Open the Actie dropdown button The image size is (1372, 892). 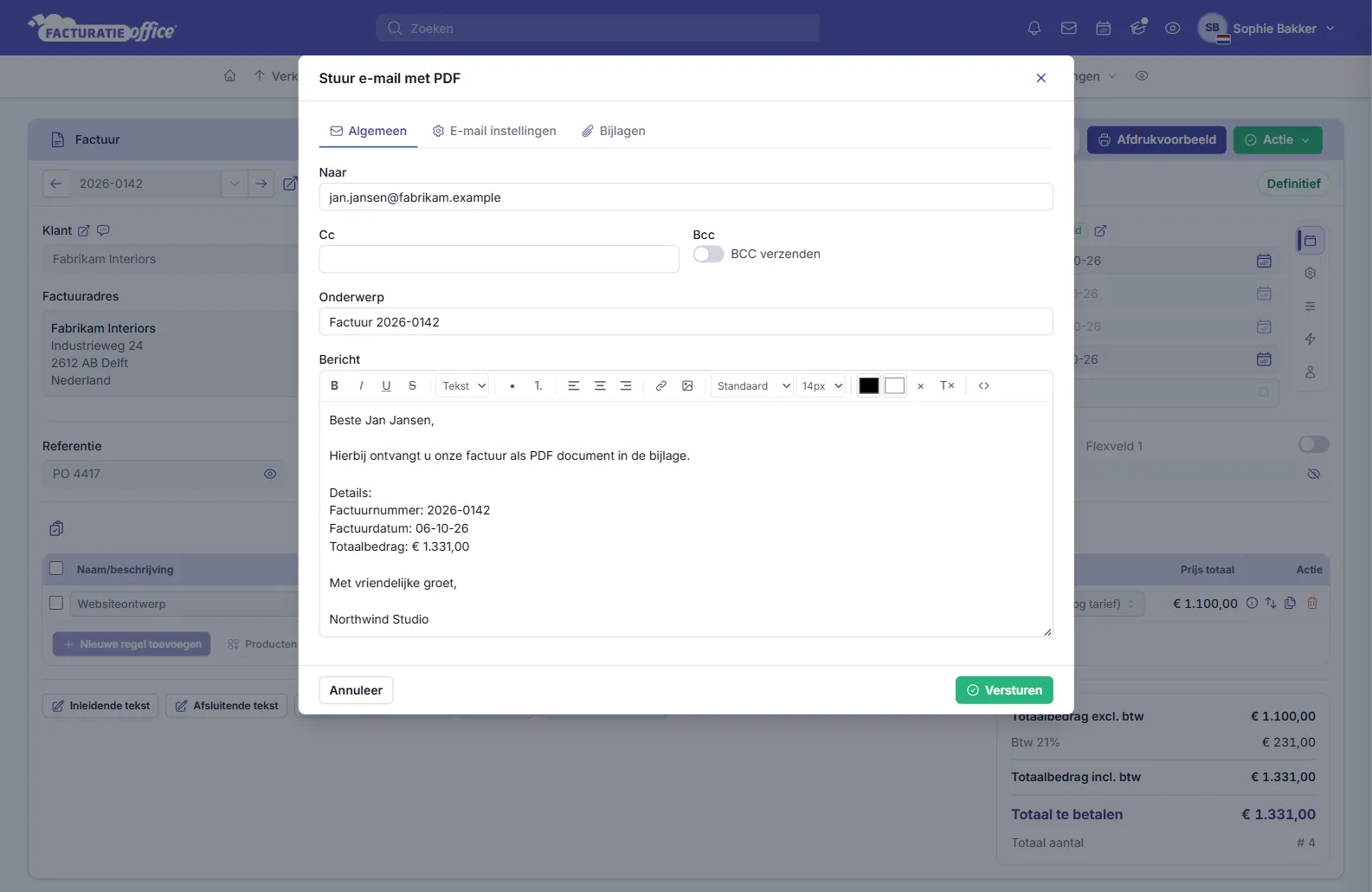point(1278,139)
